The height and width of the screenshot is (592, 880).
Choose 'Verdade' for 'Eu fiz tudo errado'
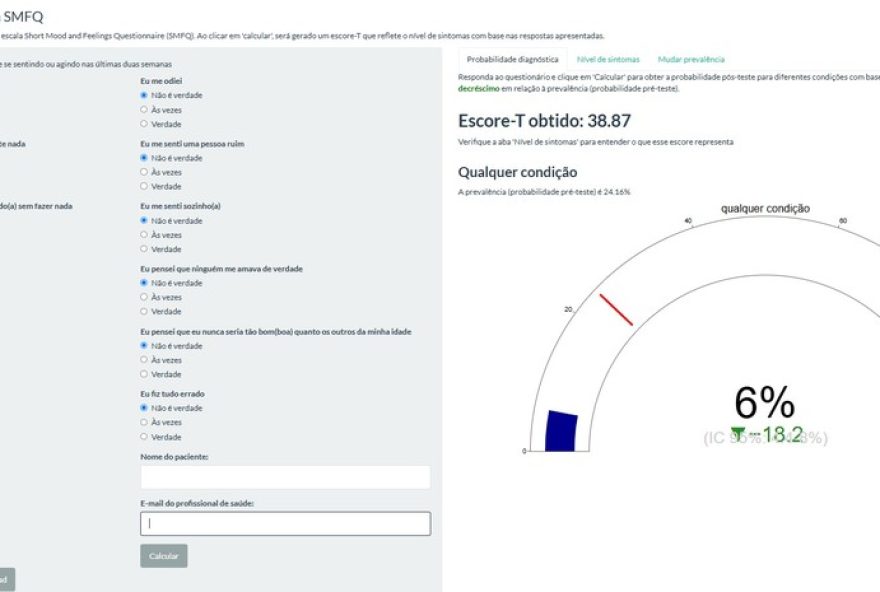coord(145,436)
